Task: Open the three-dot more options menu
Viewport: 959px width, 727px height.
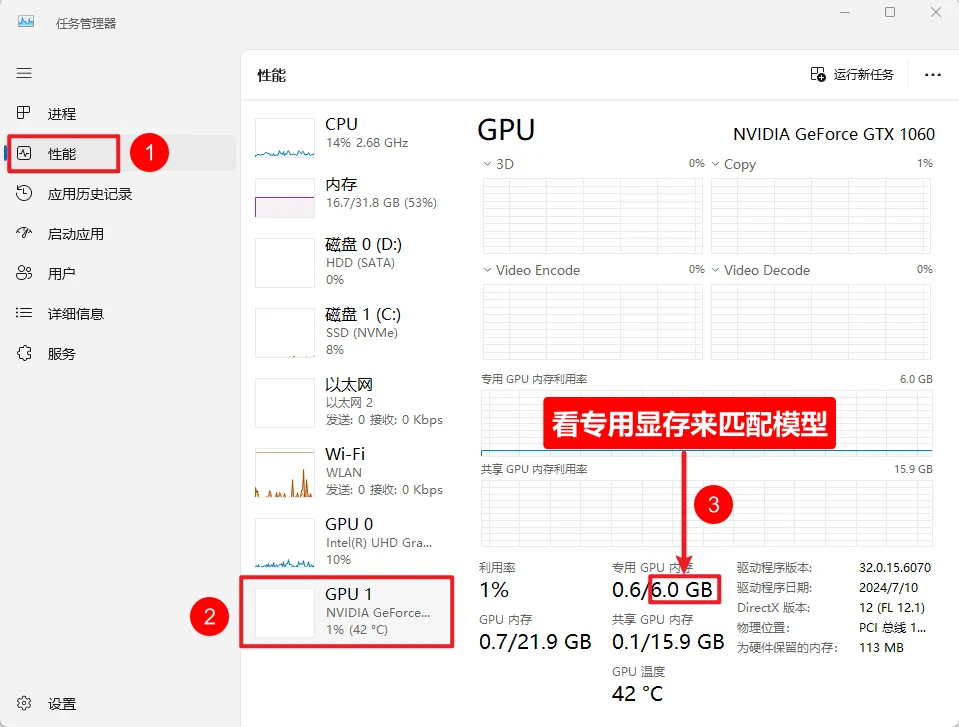Action: coord(933,75)
